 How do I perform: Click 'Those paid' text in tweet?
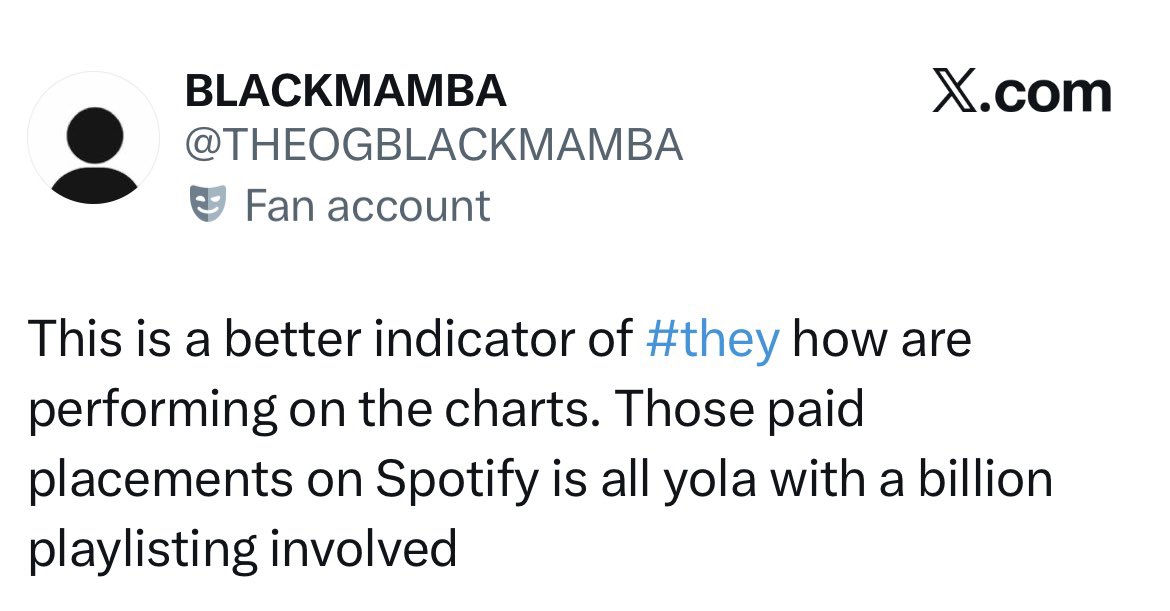click(x=741, y=410)
